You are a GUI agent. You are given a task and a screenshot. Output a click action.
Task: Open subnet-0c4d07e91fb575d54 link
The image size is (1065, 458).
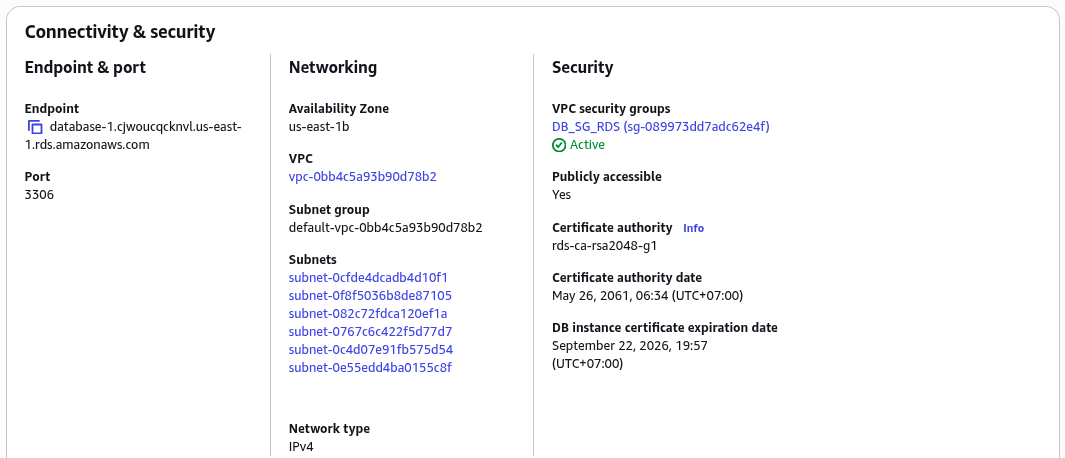[x=371, y=349]
